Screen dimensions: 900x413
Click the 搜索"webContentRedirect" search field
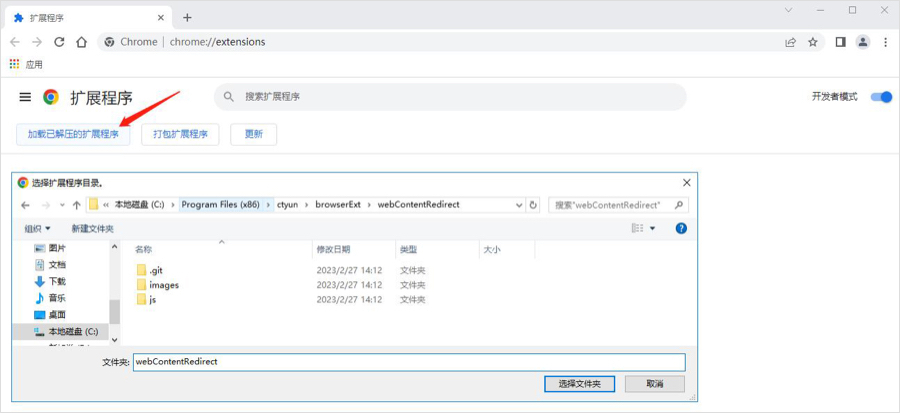pyautogui.click(x=618, y=205)
